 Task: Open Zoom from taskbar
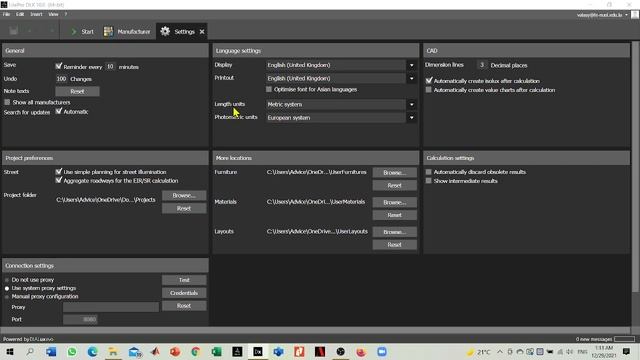382,351
